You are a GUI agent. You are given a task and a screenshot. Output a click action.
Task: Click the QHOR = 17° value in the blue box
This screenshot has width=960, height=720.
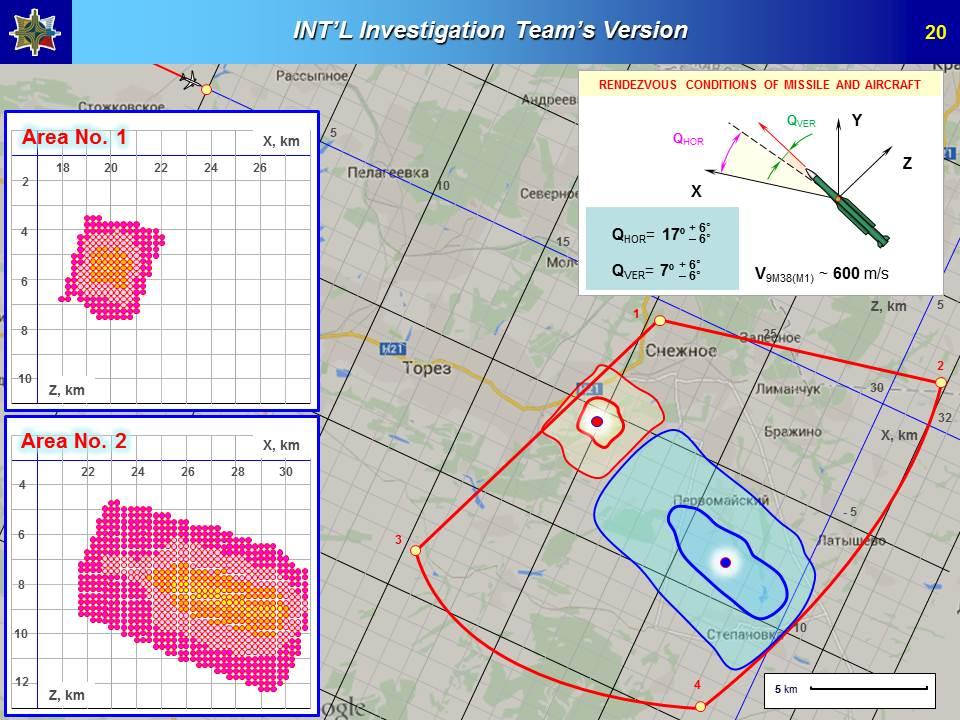click(661, 234)
